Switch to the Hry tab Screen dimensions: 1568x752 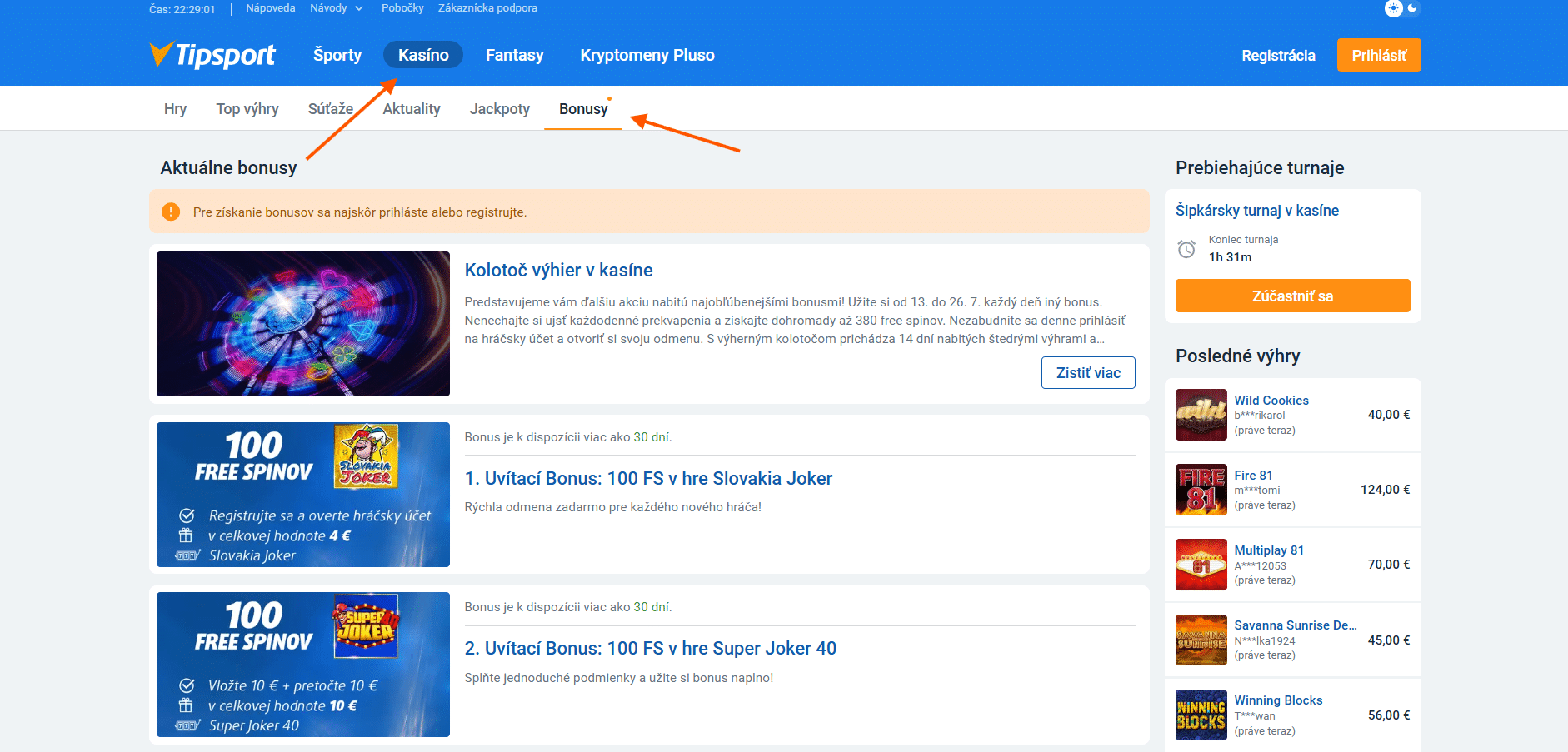(x=175, y=109)
